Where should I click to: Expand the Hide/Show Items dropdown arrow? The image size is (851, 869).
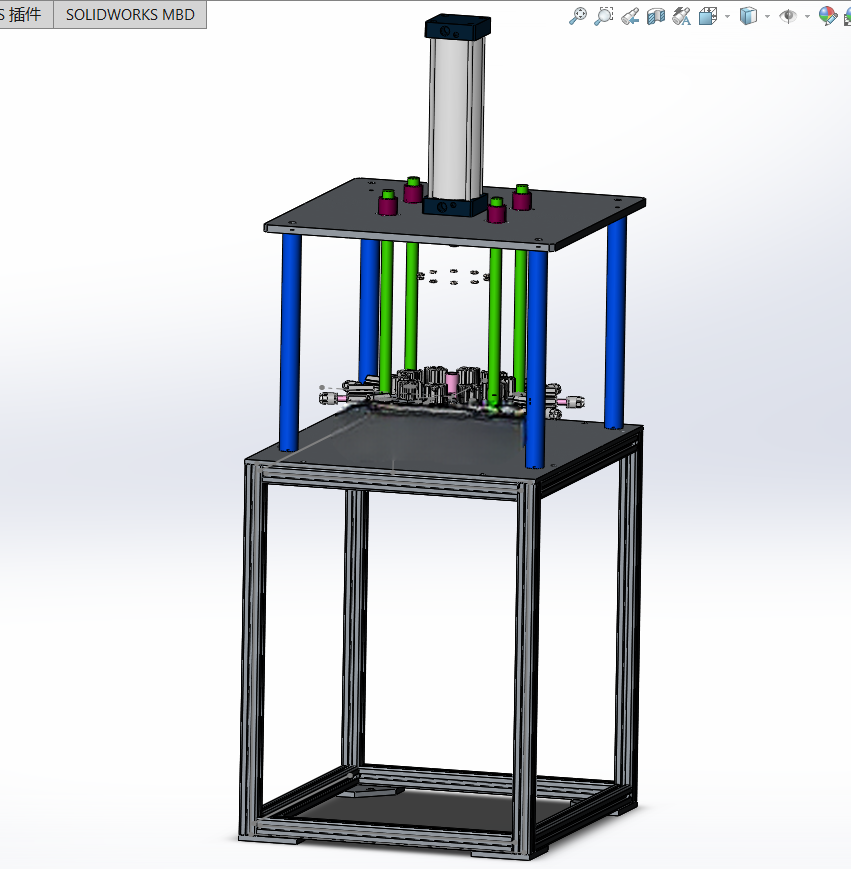point(807,17)
